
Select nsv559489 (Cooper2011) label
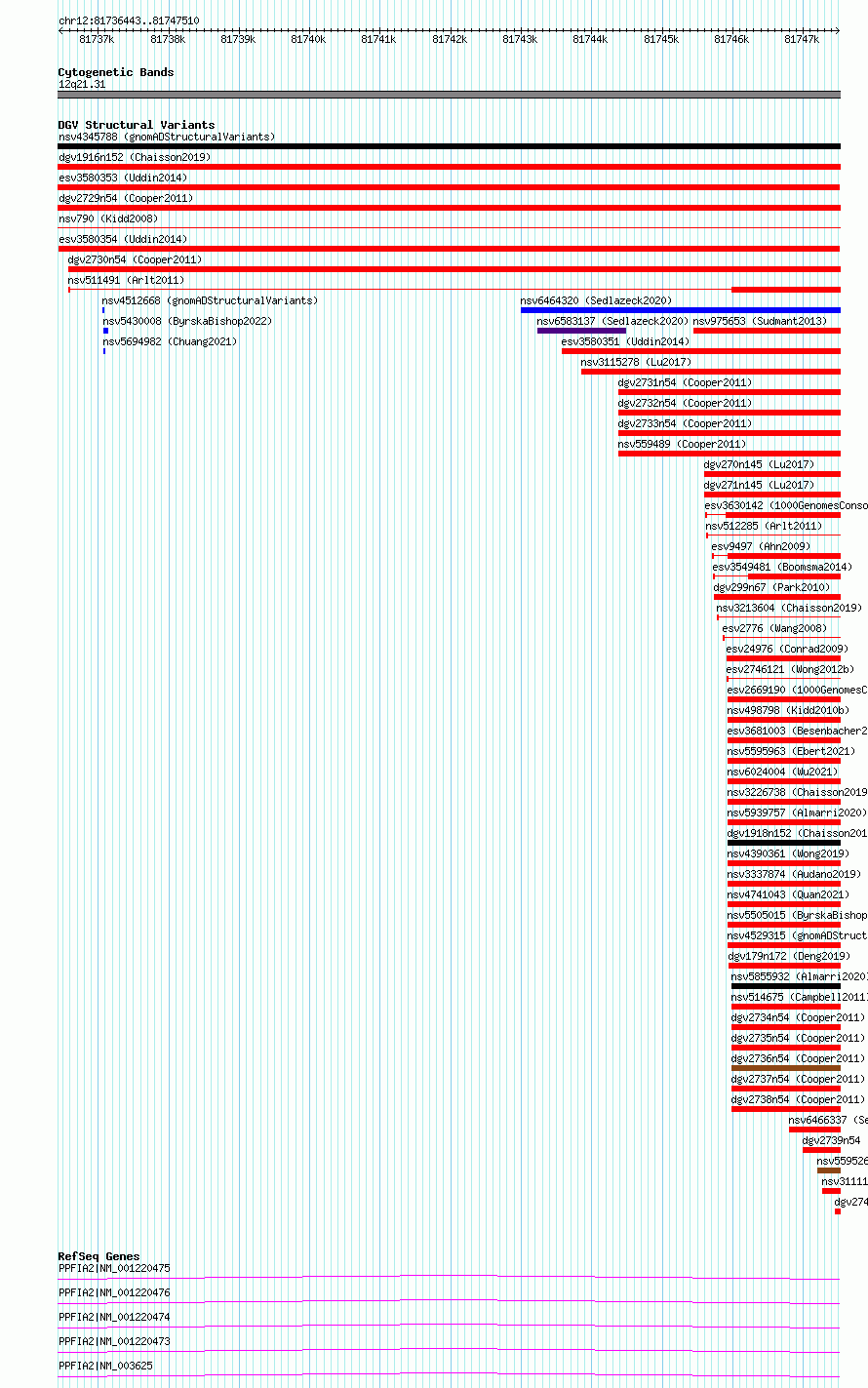point(682,444)
